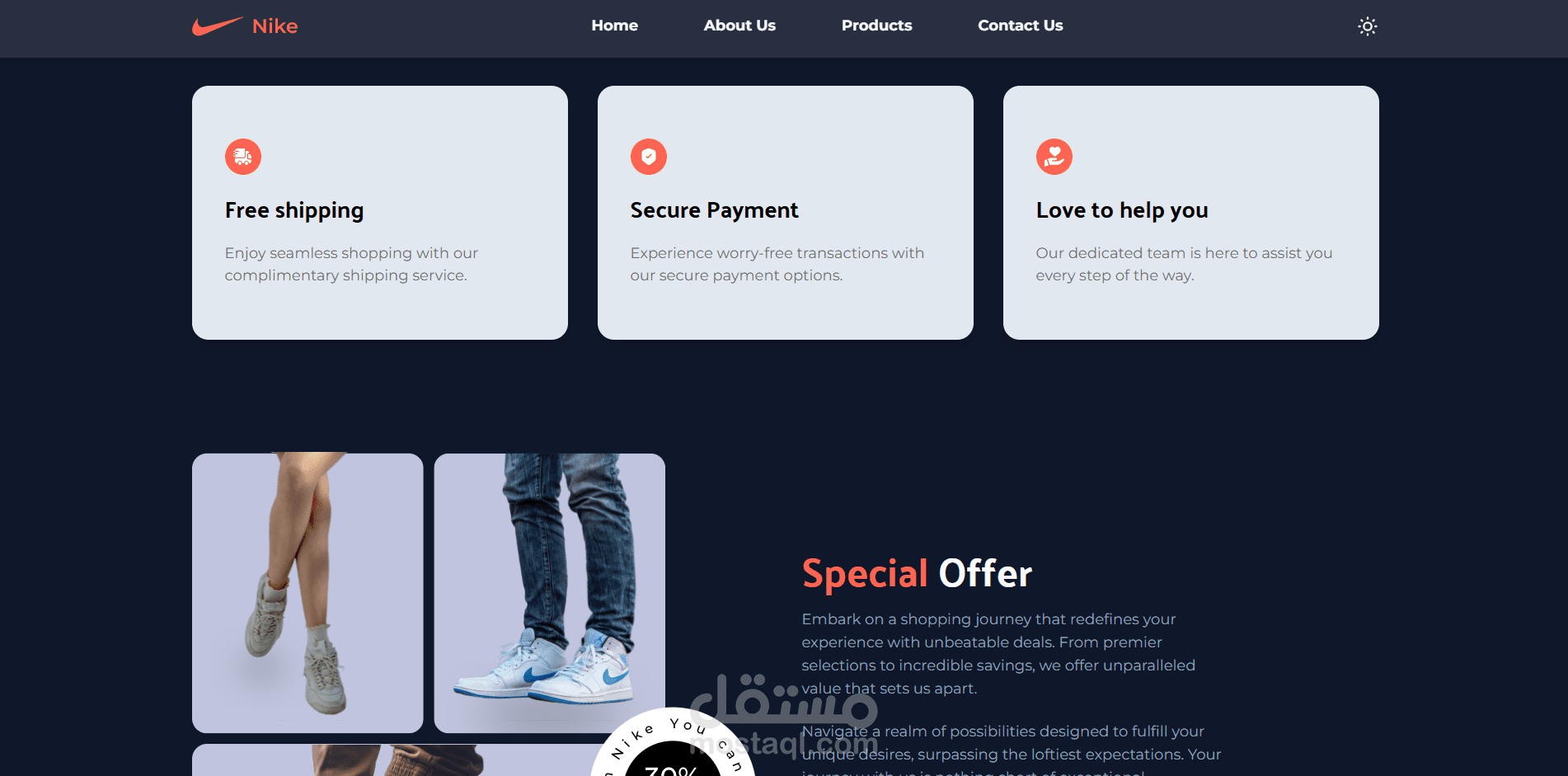Open the crossed legs sneaker image
This screenshot has width=1568, height=776.
(x=307, y=593)
